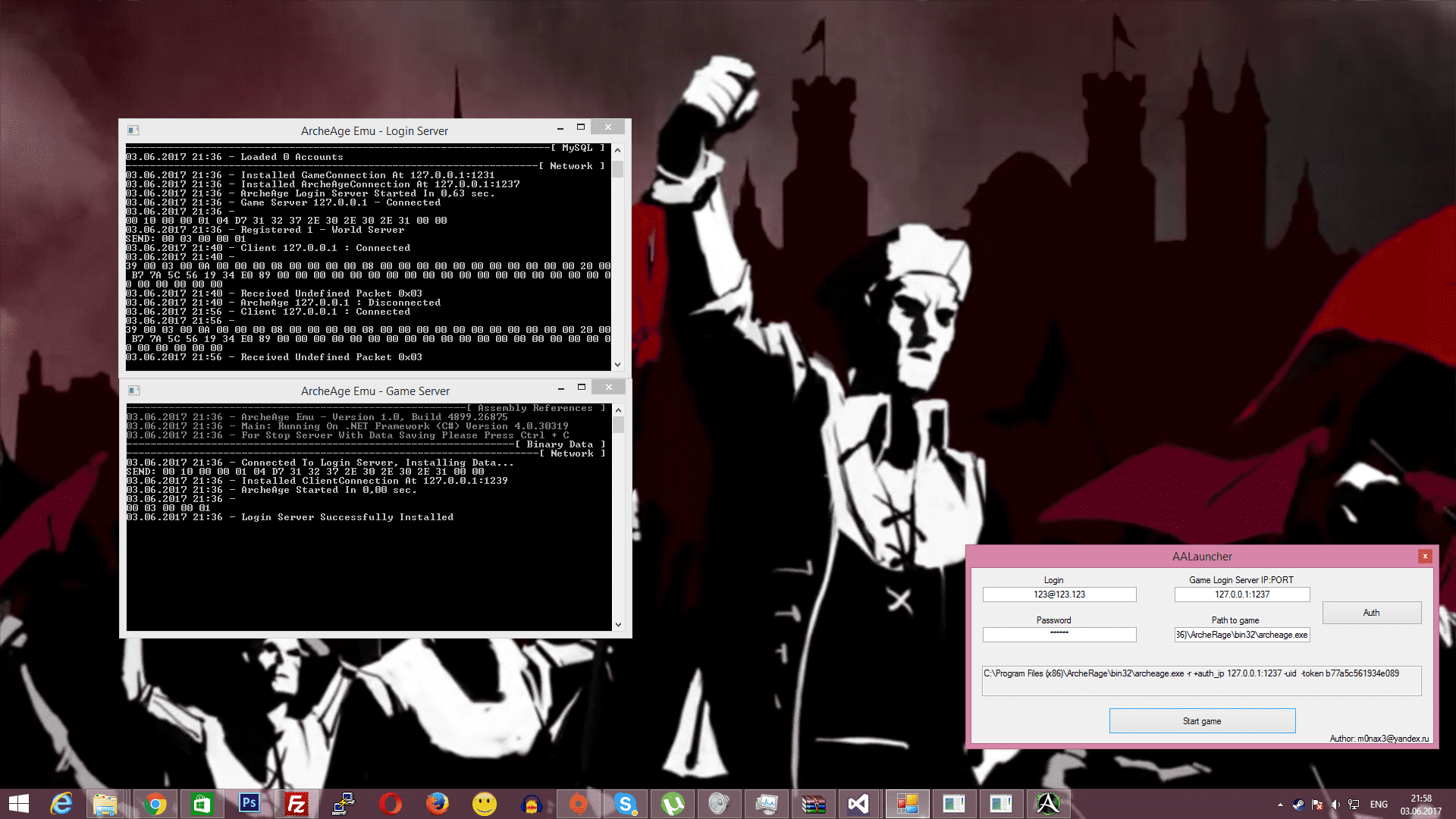Click the 'ArcheAge Emu - Game Server' title bar

[375, 391]
